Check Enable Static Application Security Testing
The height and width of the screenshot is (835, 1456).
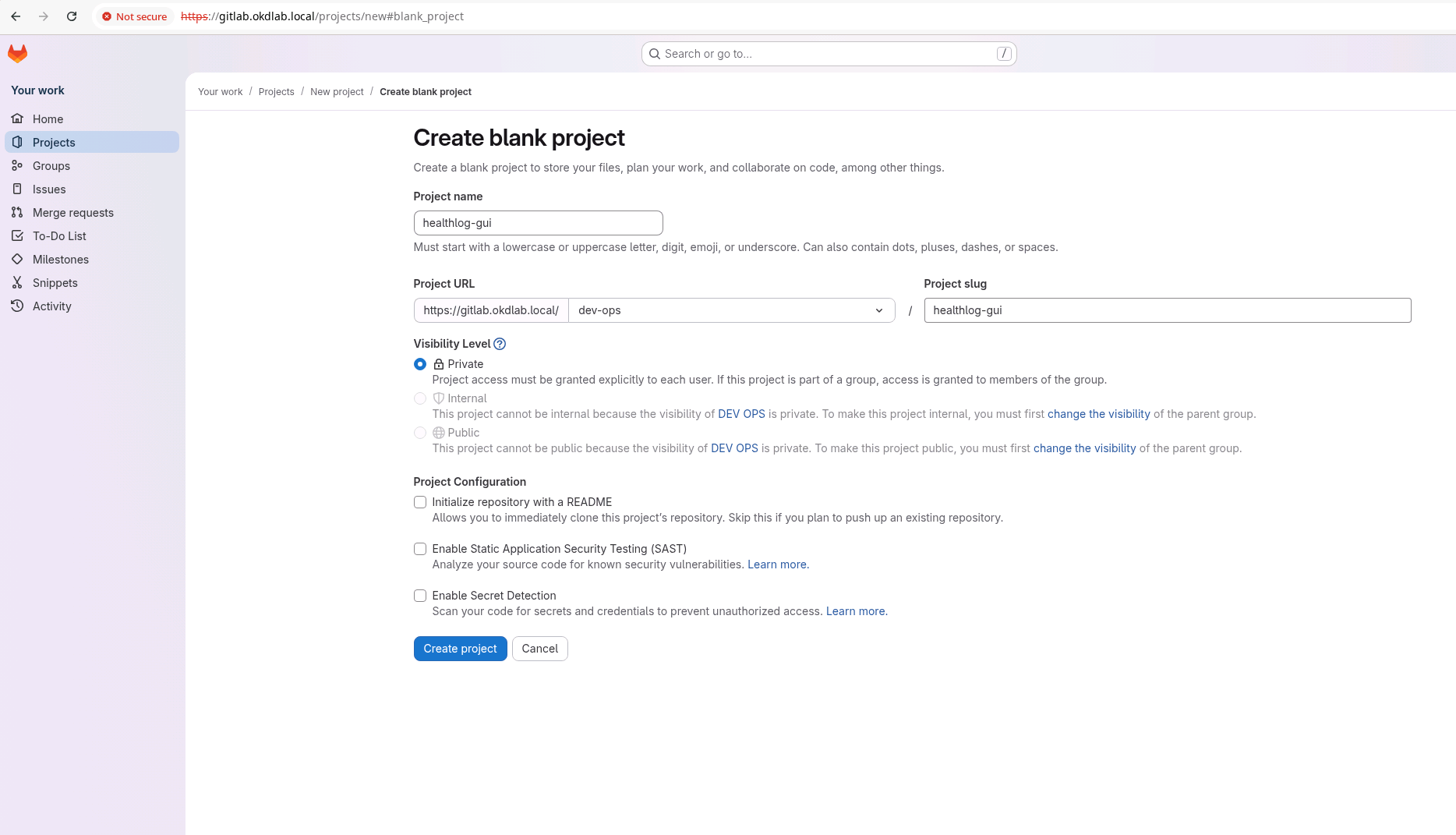pos(420,549)
